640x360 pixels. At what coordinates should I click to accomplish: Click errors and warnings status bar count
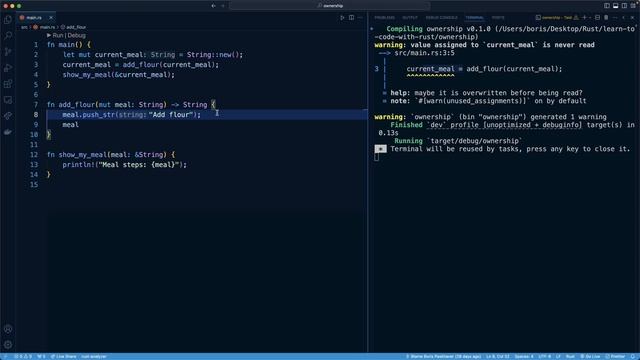[23, 356]
